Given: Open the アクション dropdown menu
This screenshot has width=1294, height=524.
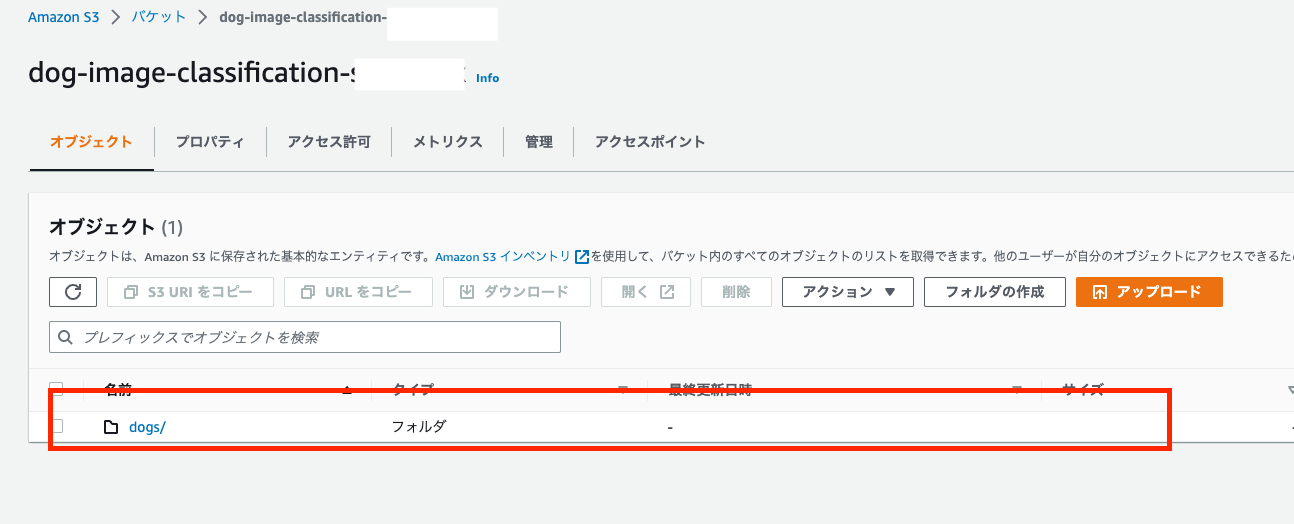Looking at the screenshot, I should pyautogui.click(x=848, y=292).
